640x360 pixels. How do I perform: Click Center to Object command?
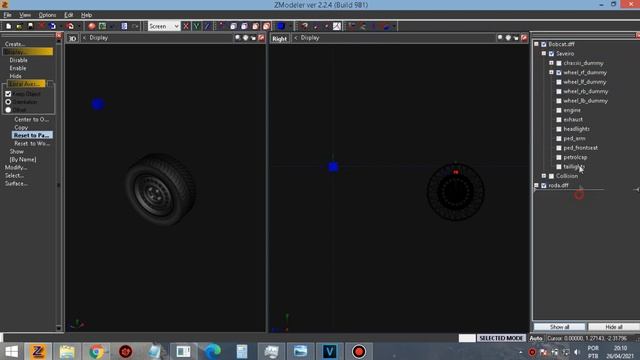pos(31,120)
